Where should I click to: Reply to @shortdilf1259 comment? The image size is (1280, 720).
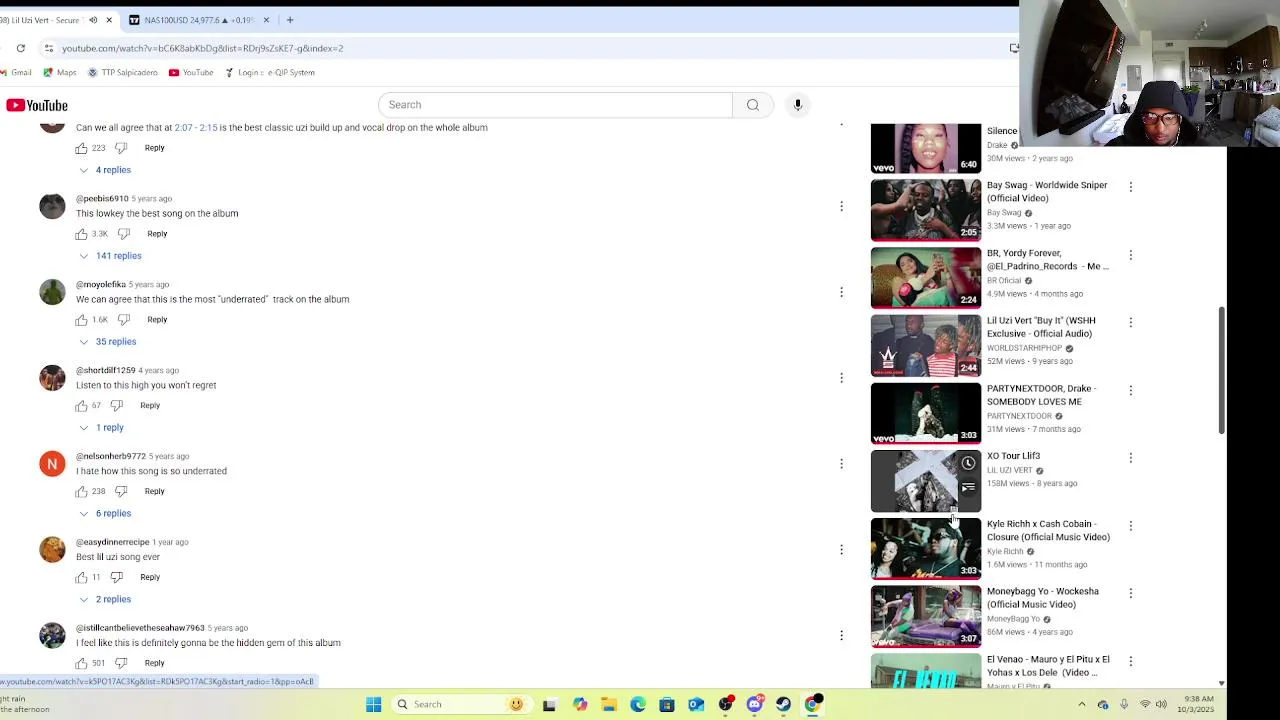150,406
